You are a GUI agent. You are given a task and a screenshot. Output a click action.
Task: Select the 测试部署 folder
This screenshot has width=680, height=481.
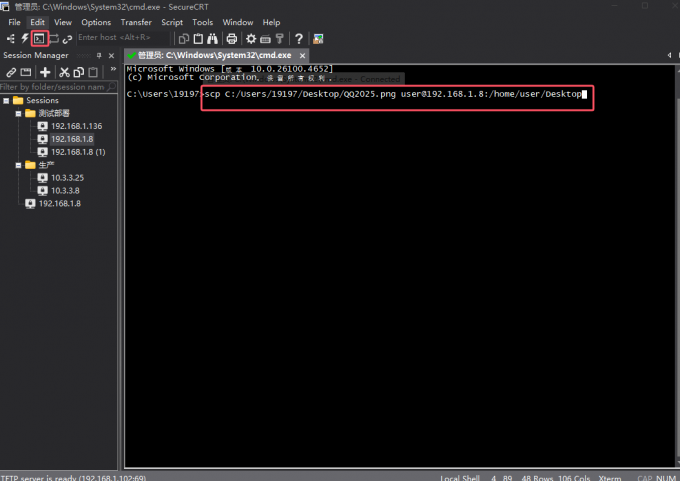point(54,114)
